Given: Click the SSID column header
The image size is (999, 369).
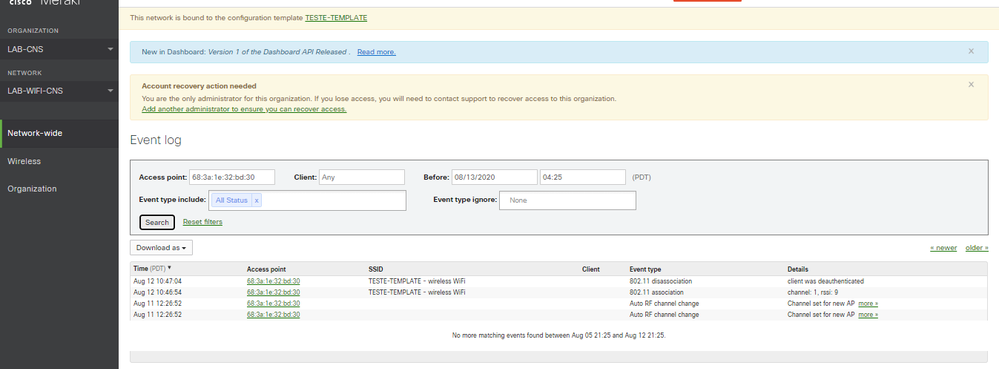Looking at the screenshot, I should tap(375, 270).
